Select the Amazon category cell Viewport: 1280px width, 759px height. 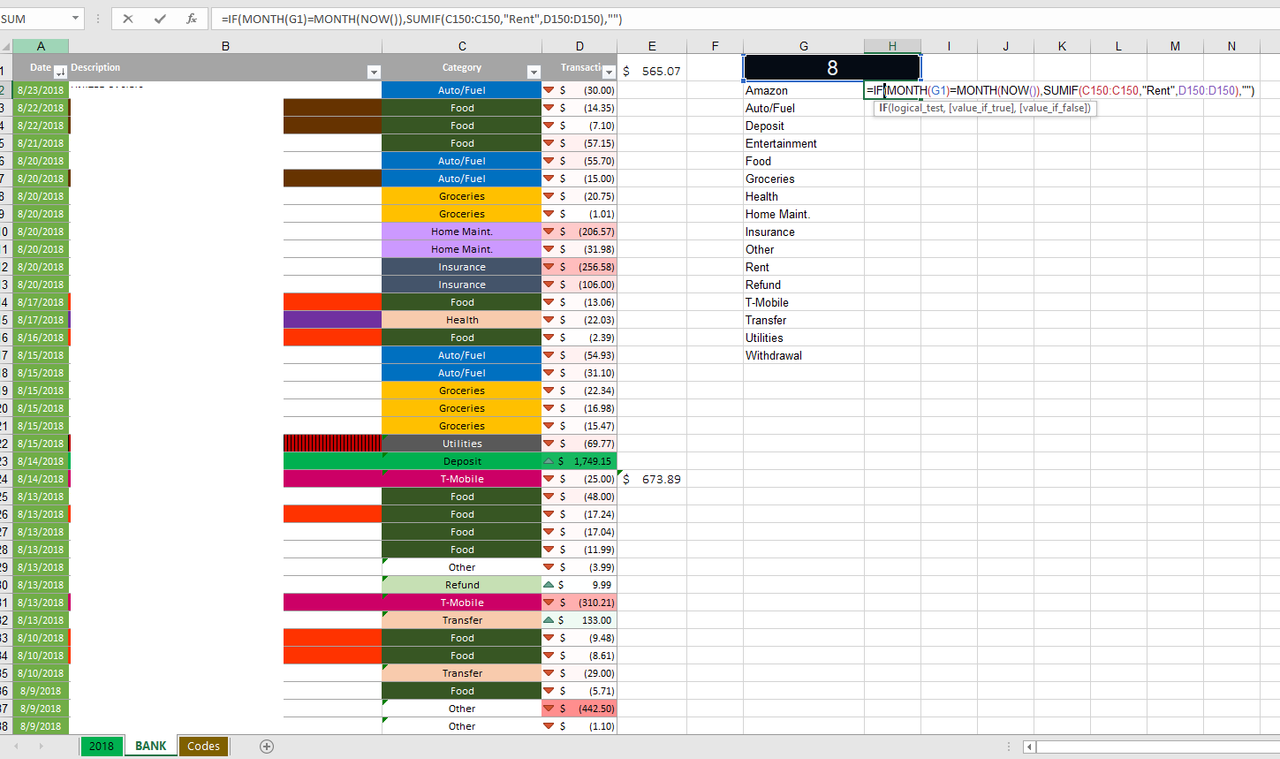coord(804,91)
